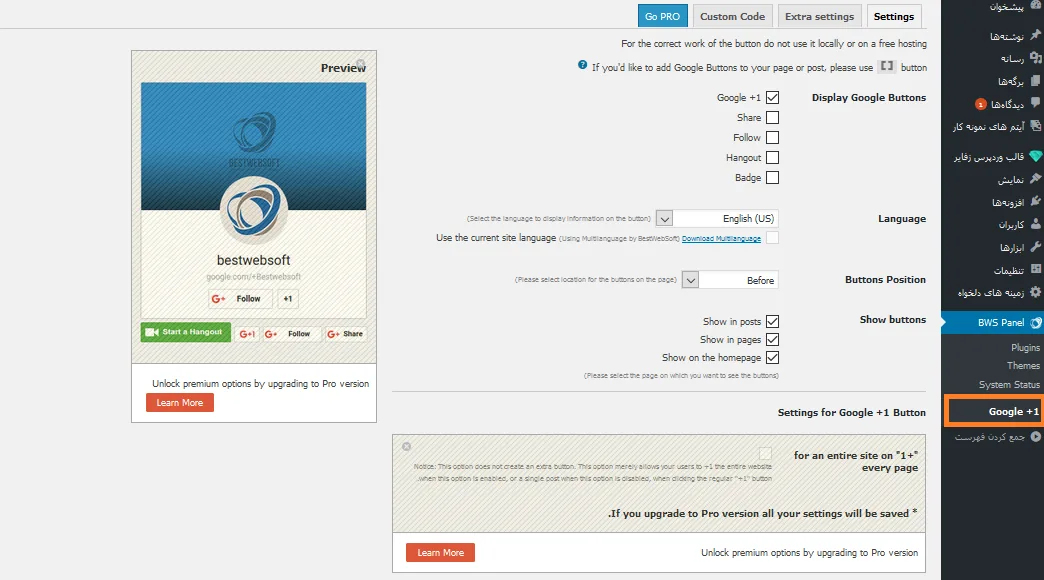Tick the Follow checkbox
This screenshot has width=1044, height=580.
click(772, 137)
